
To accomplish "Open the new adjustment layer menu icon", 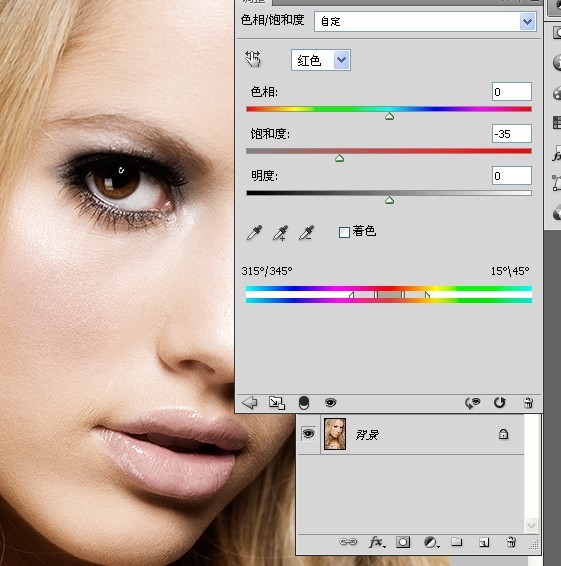I will pos(431,542).
